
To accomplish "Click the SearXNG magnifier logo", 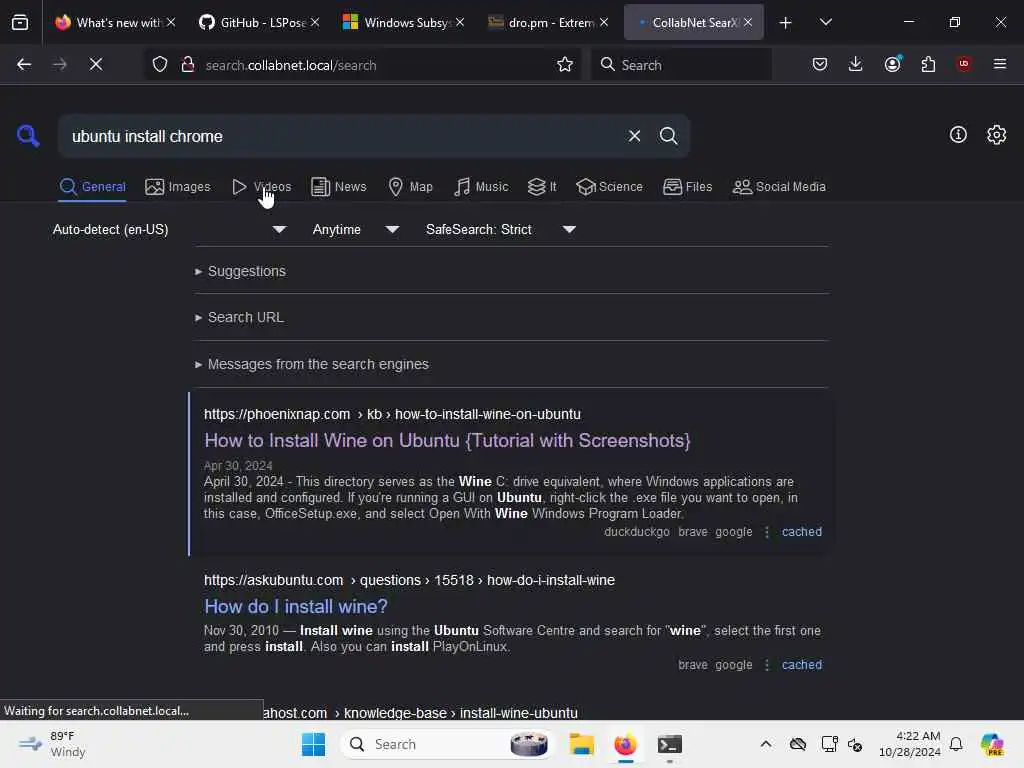I will 28,136.
